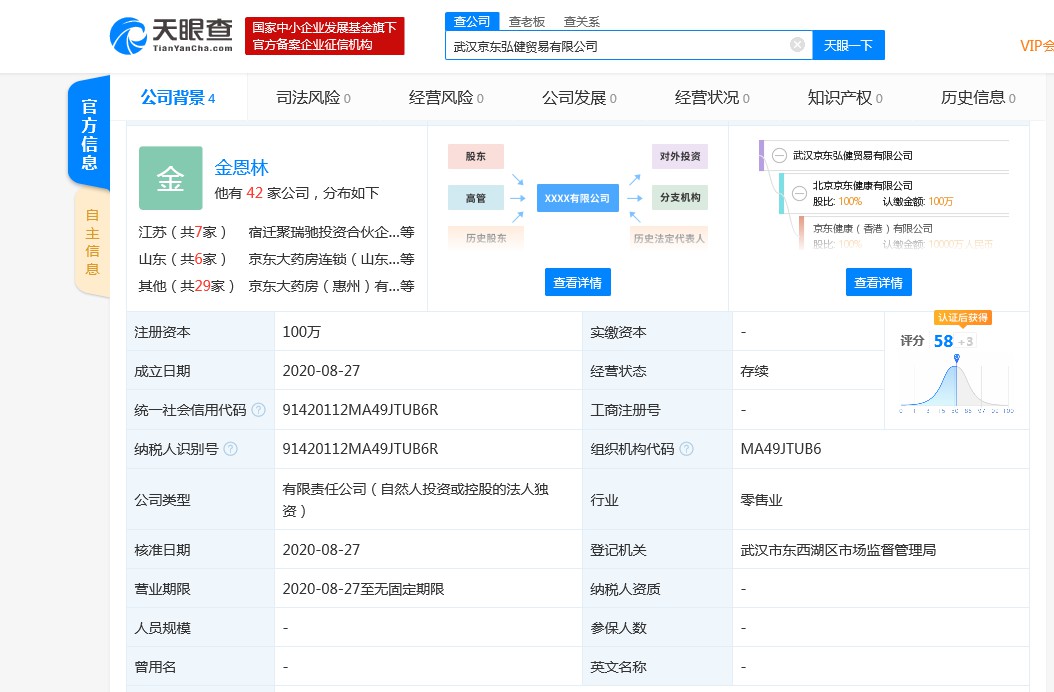Click the score distribution chart marker

957,358
